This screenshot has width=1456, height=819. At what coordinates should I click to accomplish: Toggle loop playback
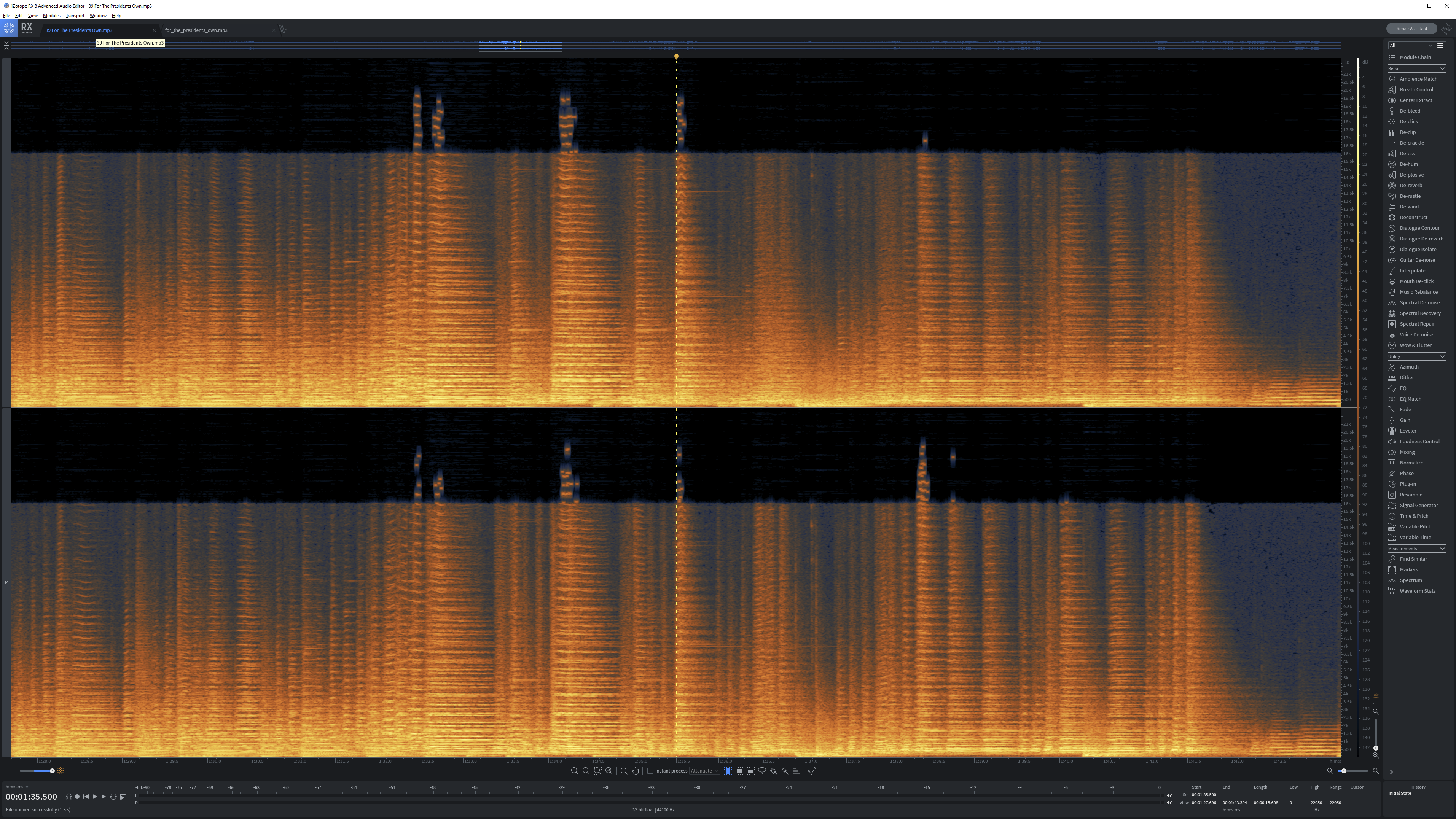(x=113, y=797)
